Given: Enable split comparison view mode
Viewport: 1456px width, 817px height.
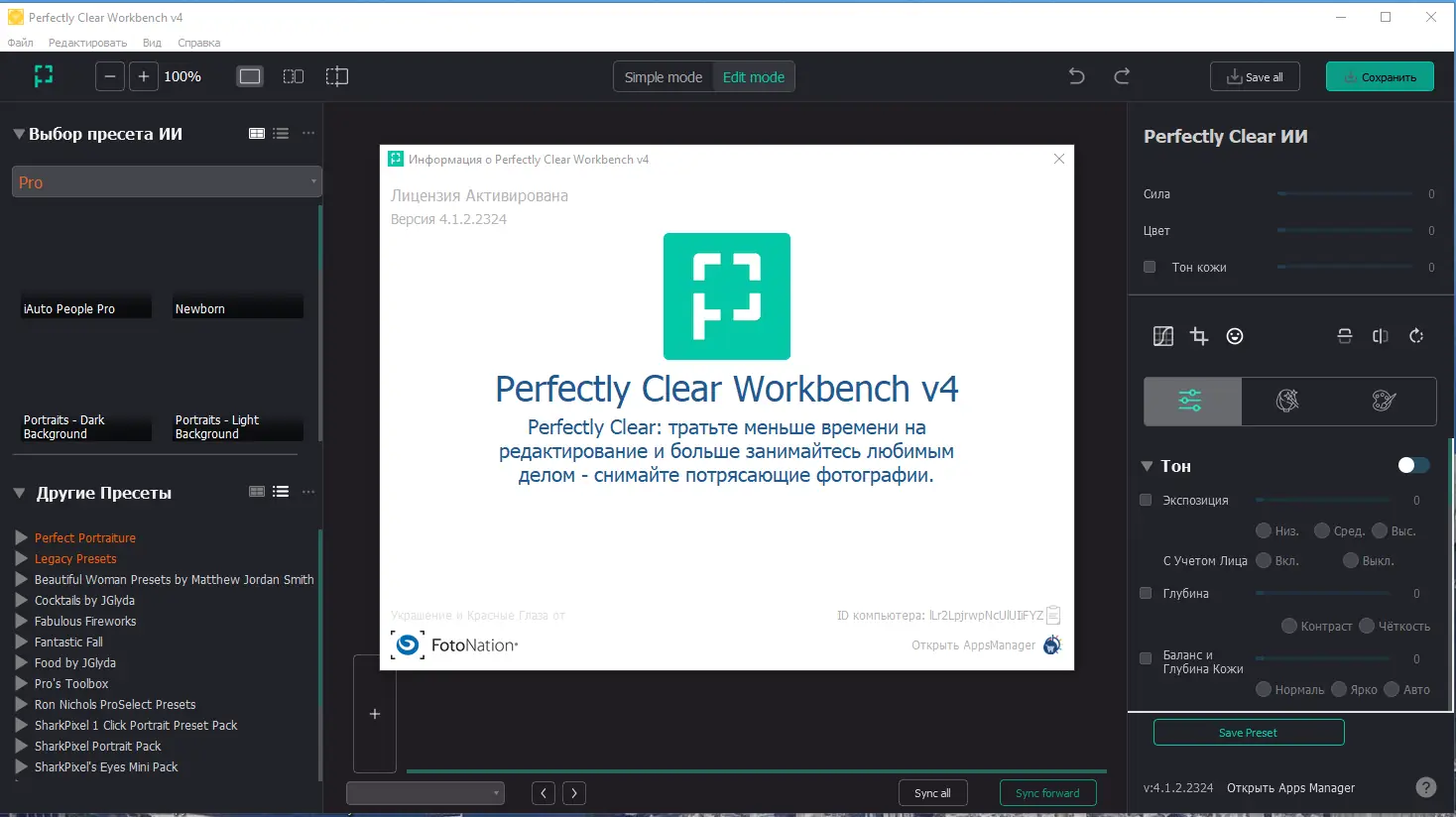Looking at the screenshot, I should 337,76.
